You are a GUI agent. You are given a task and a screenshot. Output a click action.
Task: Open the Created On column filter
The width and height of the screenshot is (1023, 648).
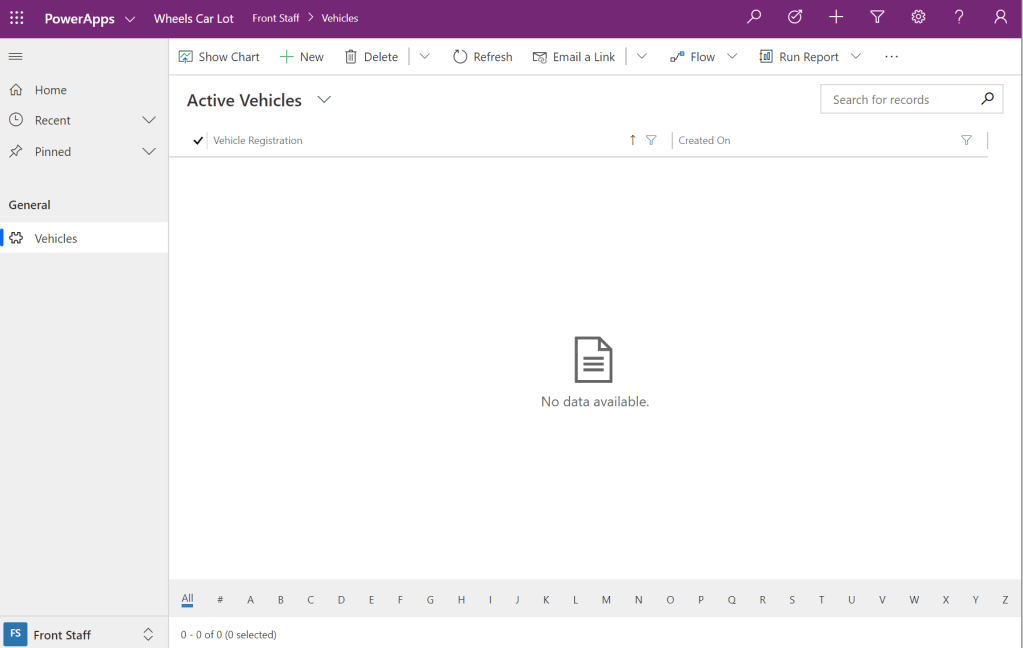(966, 141)
